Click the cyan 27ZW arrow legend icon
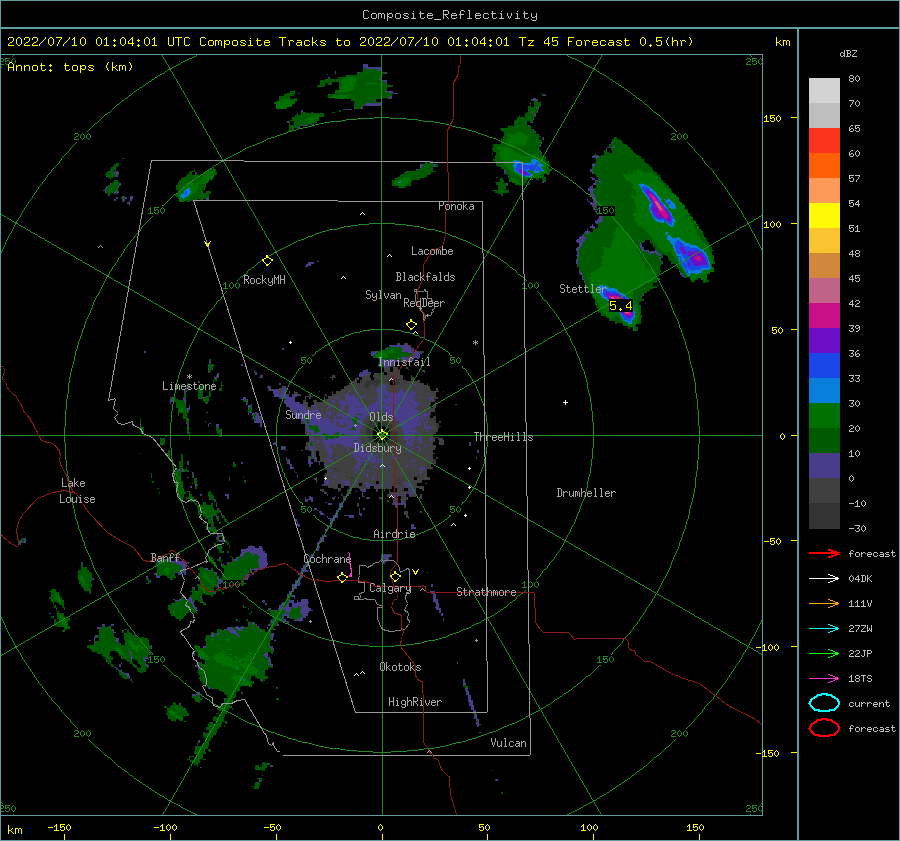The image size is (900, 841). 824,629
